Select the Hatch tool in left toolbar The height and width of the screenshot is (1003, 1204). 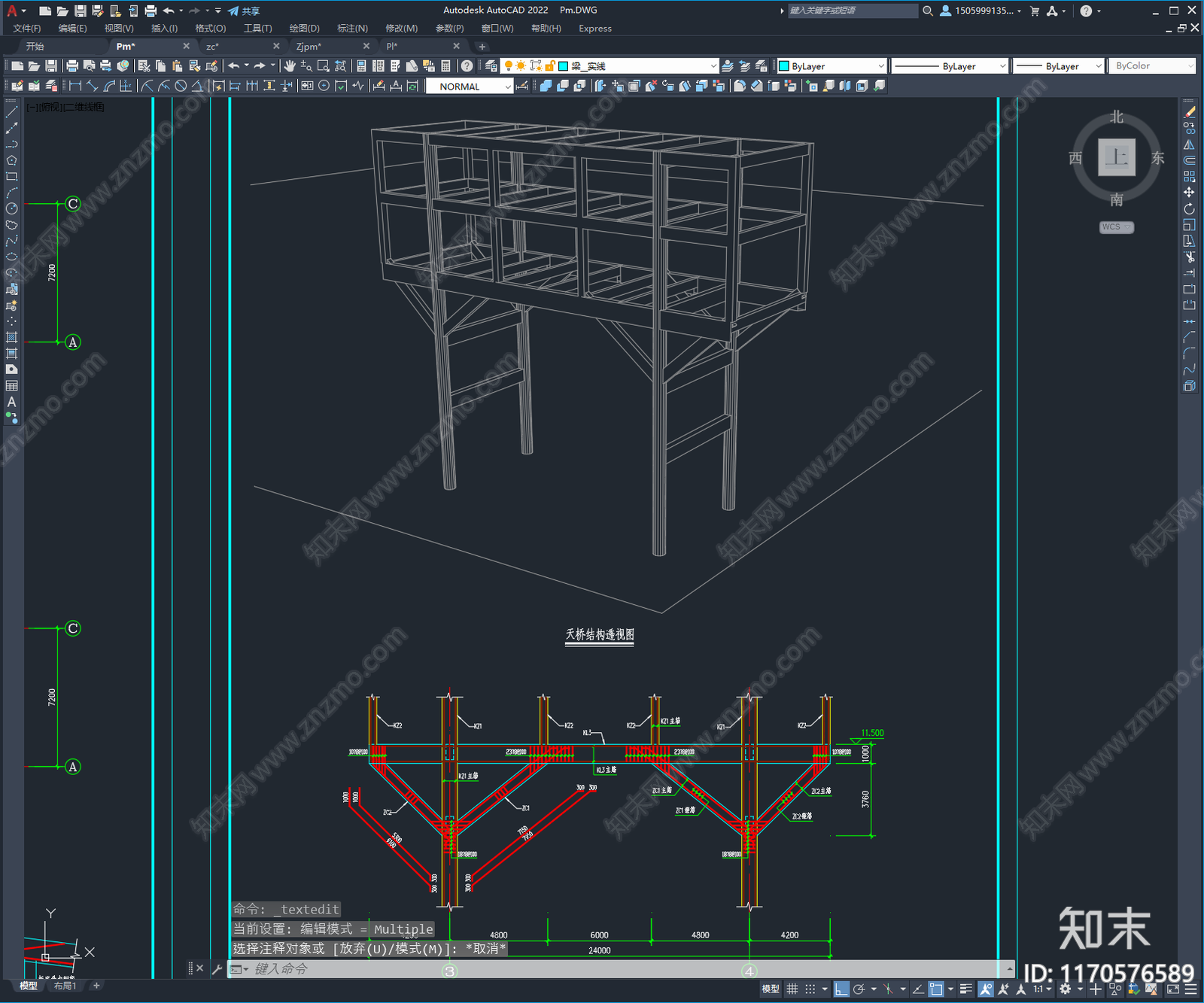[11, 337]
